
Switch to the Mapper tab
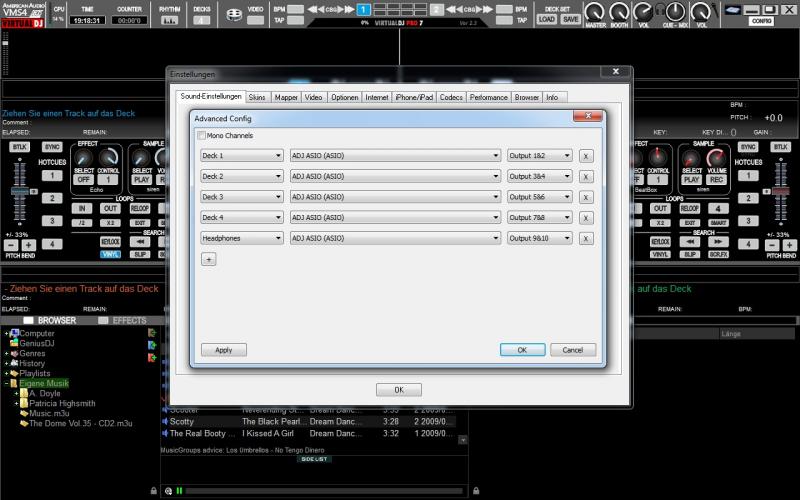pos(286,97)
